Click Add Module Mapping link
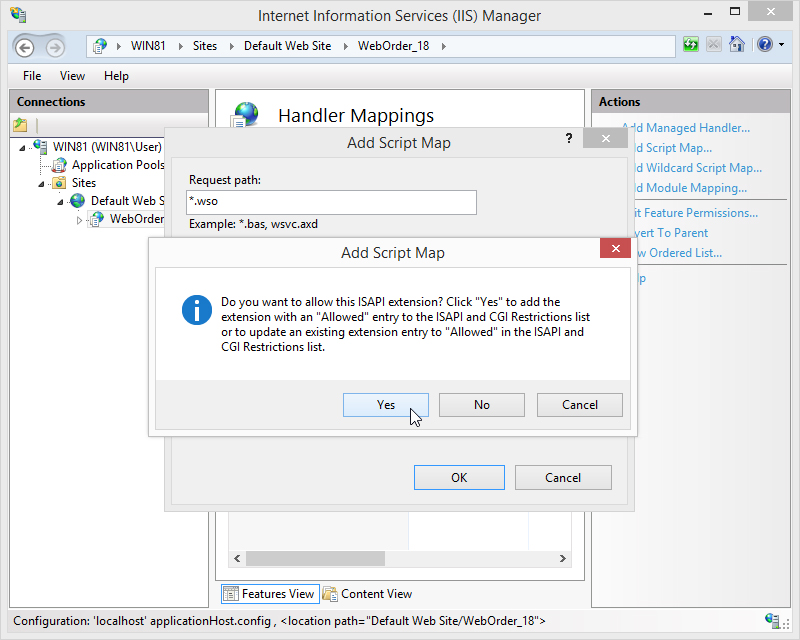This screenshot has width=800, height=640. 691,188
